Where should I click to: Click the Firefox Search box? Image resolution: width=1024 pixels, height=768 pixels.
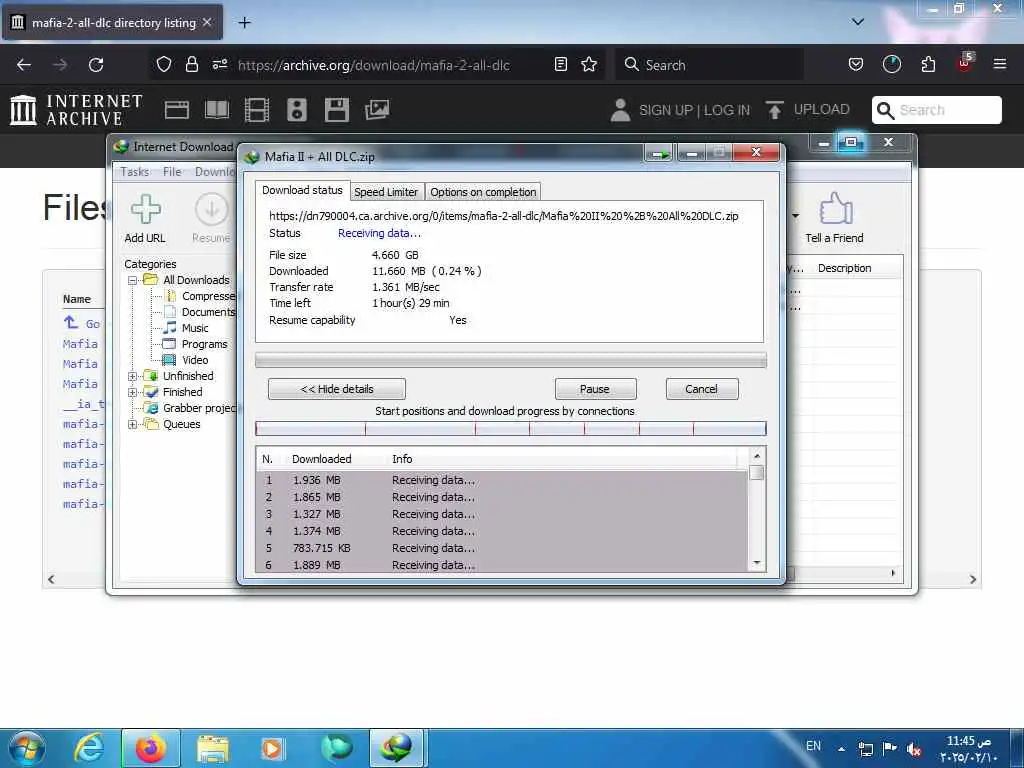709,65
